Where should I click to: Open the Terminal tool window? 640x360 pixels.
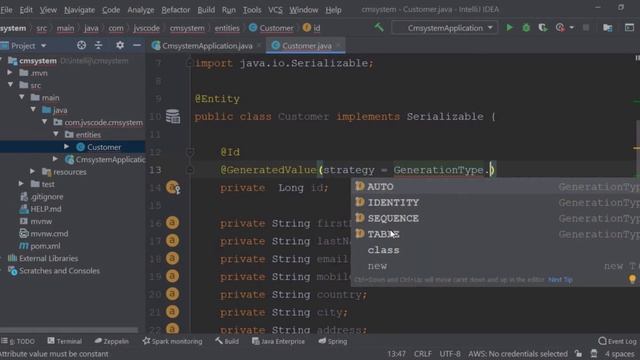click(x=64, y=341)
